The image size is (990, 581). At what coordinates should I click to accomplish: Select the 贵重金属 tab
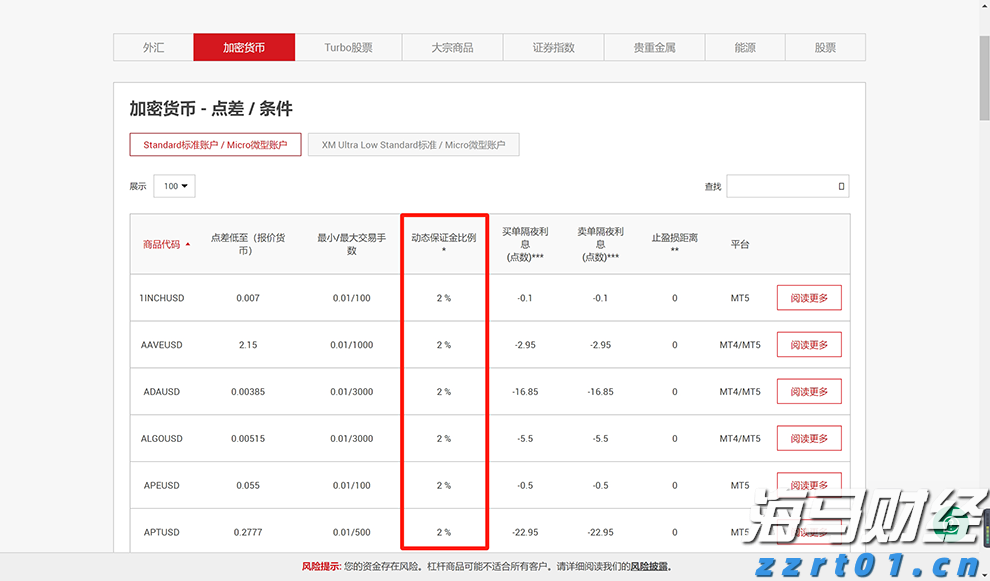click(654, 47)
